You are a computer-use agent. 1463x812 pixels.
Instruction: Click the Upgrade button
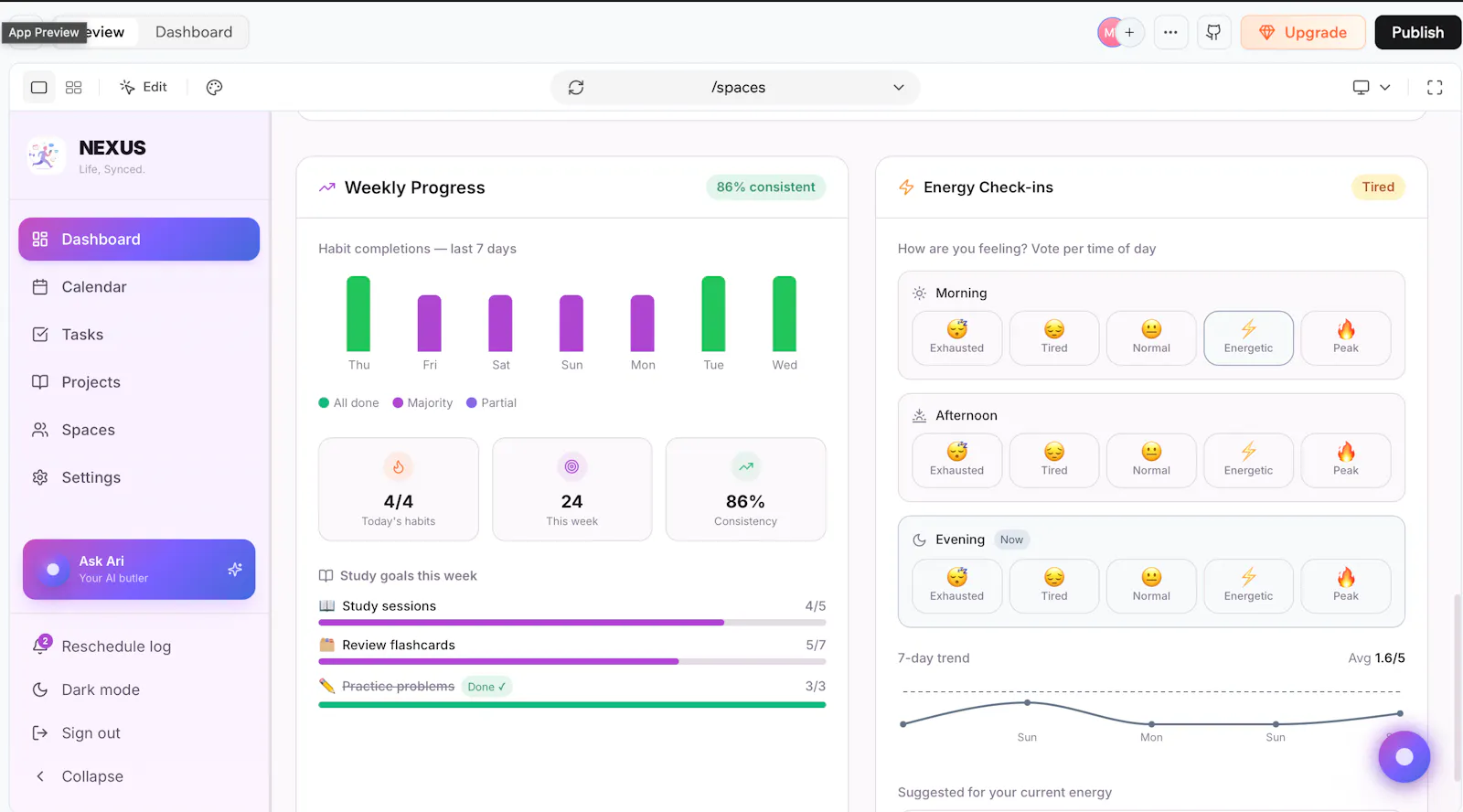(1303, 32)
